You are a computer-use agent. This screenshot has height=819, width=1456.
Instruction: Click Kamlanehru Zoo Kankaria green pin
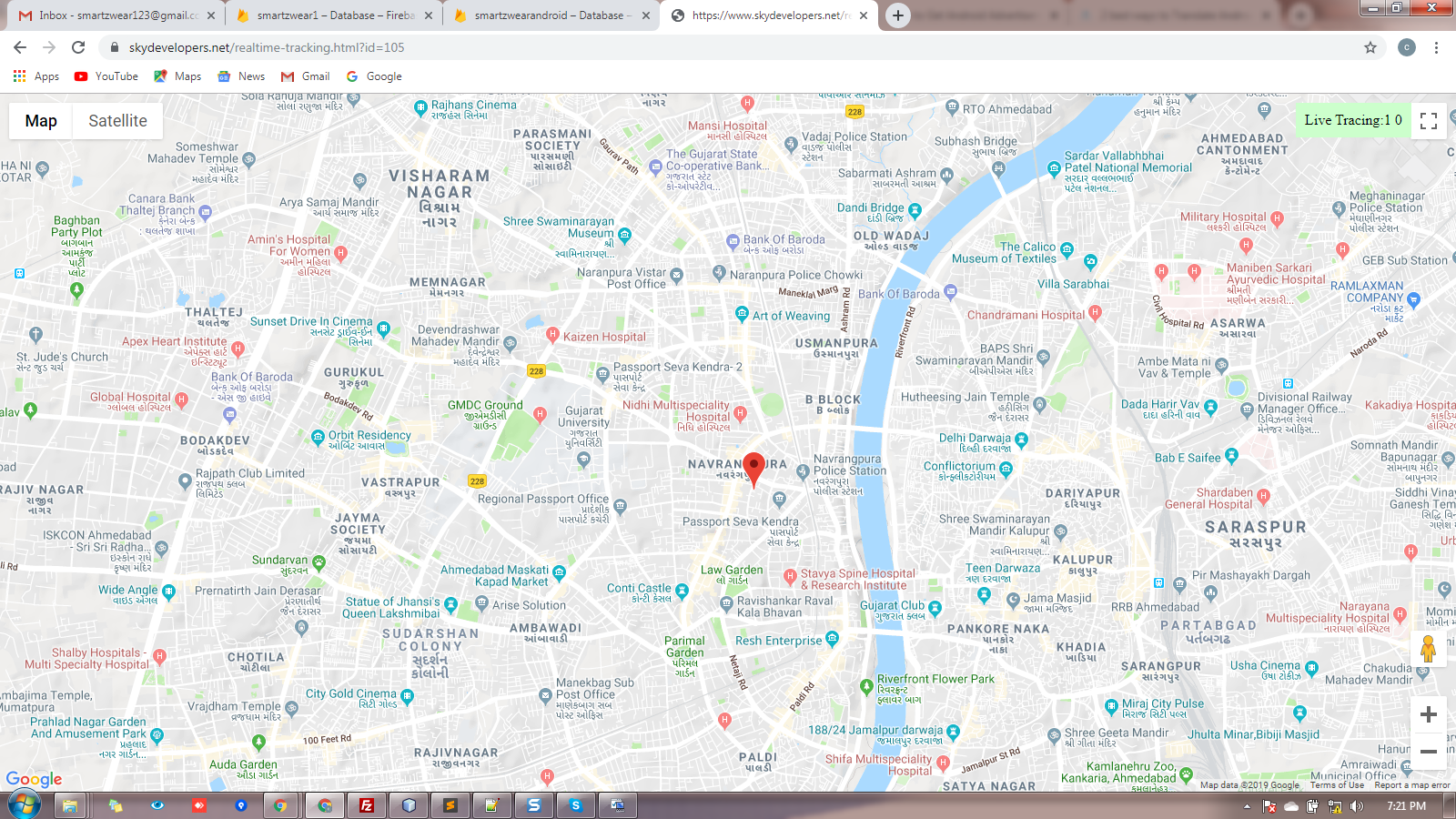[1187, 775]
